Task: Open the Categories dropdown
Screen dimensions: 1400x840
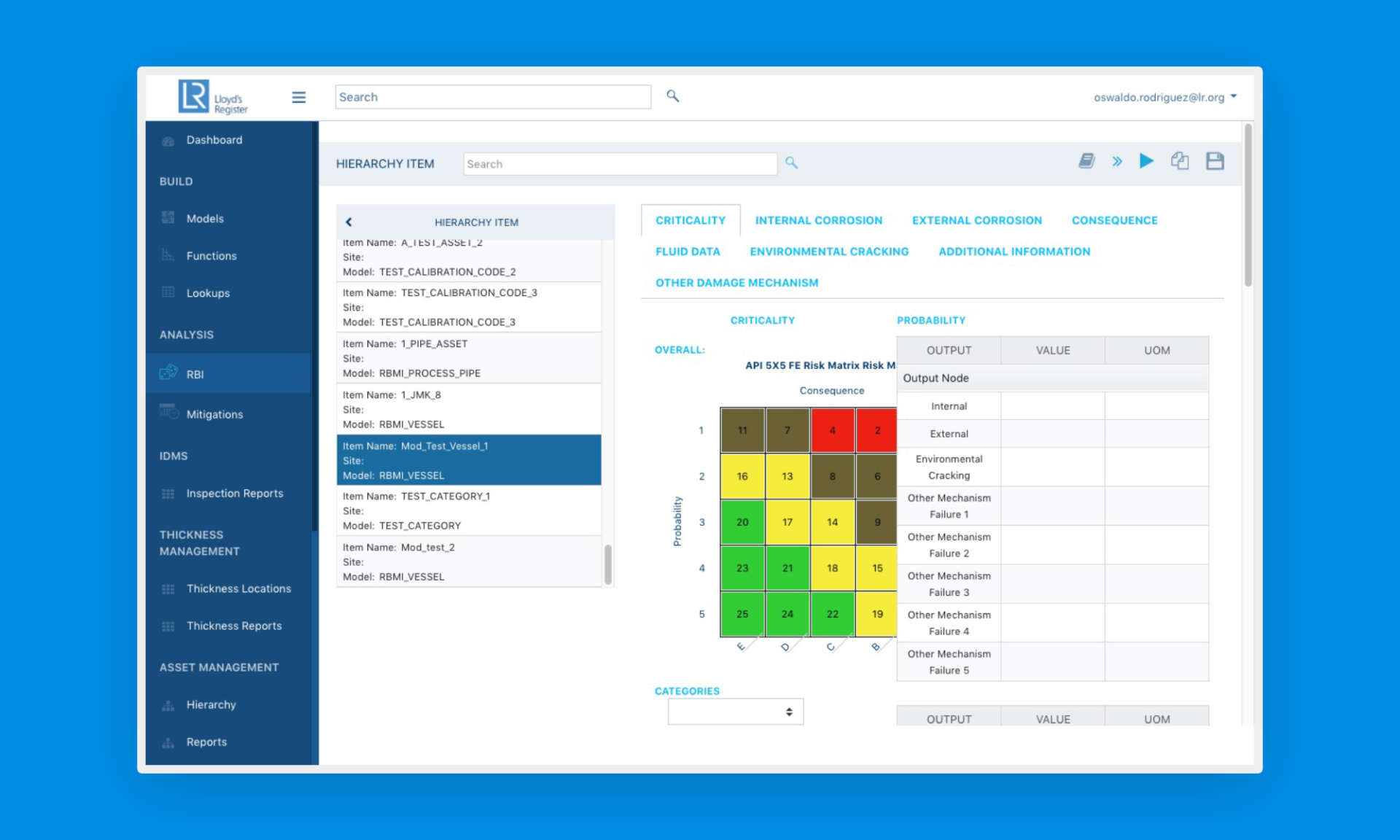Action: coord(735,712)
